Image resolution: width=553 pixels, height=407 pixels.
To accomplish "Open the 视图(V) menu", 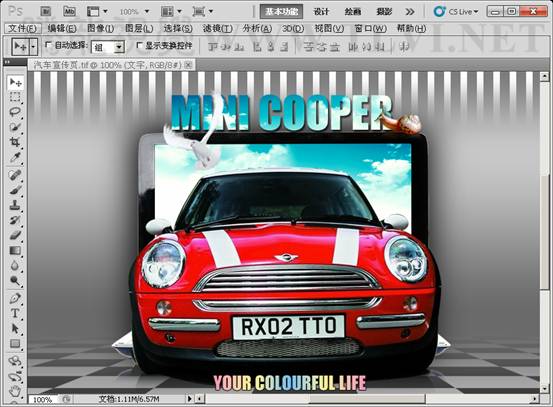I will tap(329, 28).
